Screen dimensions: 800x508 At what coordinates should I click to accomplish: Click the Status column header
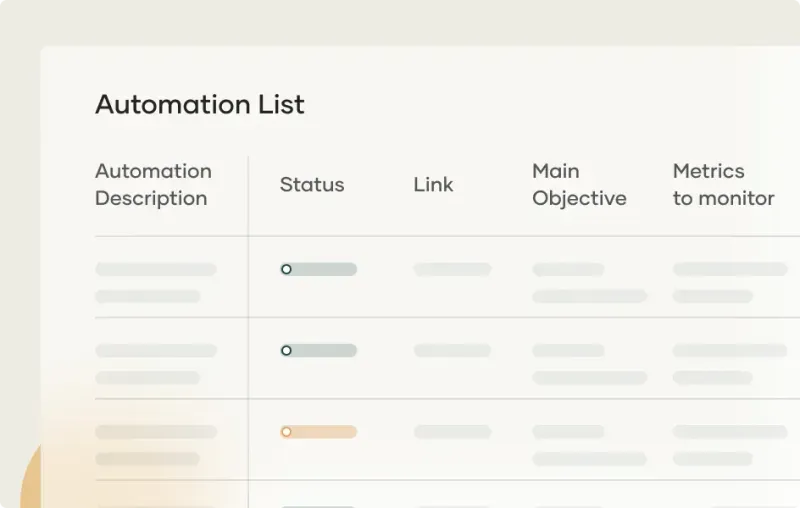[312, 185]
